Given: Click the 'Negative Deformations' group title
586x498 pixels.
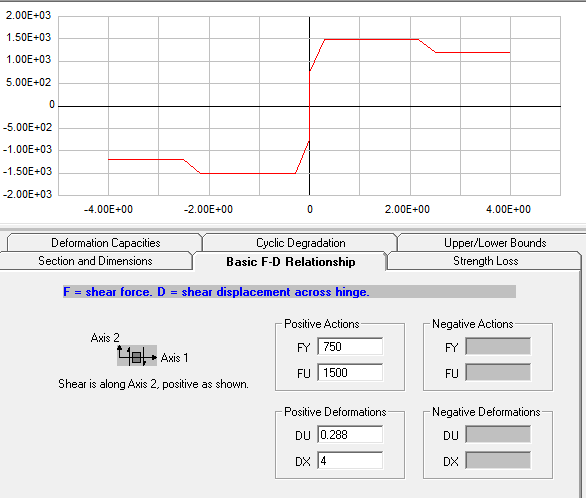Looking at the screenshot, I should [x=486, y=412].
